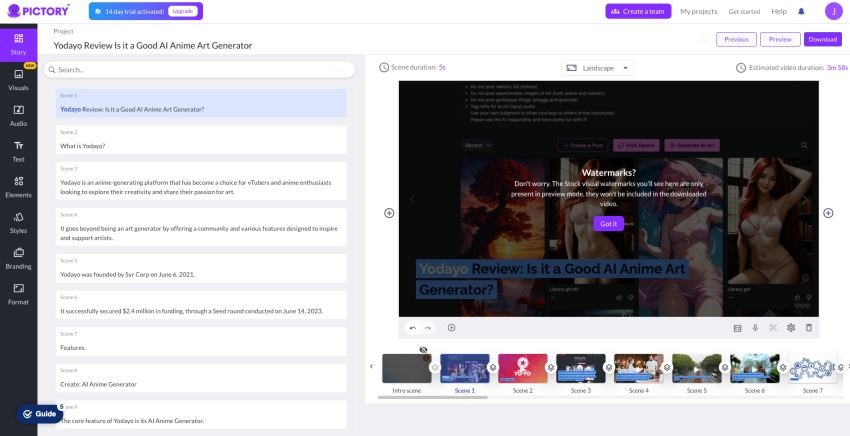The height and width of the screenshot is (436, 850).
Task: Click the scene duration clock icon
Action: (384, 68)
